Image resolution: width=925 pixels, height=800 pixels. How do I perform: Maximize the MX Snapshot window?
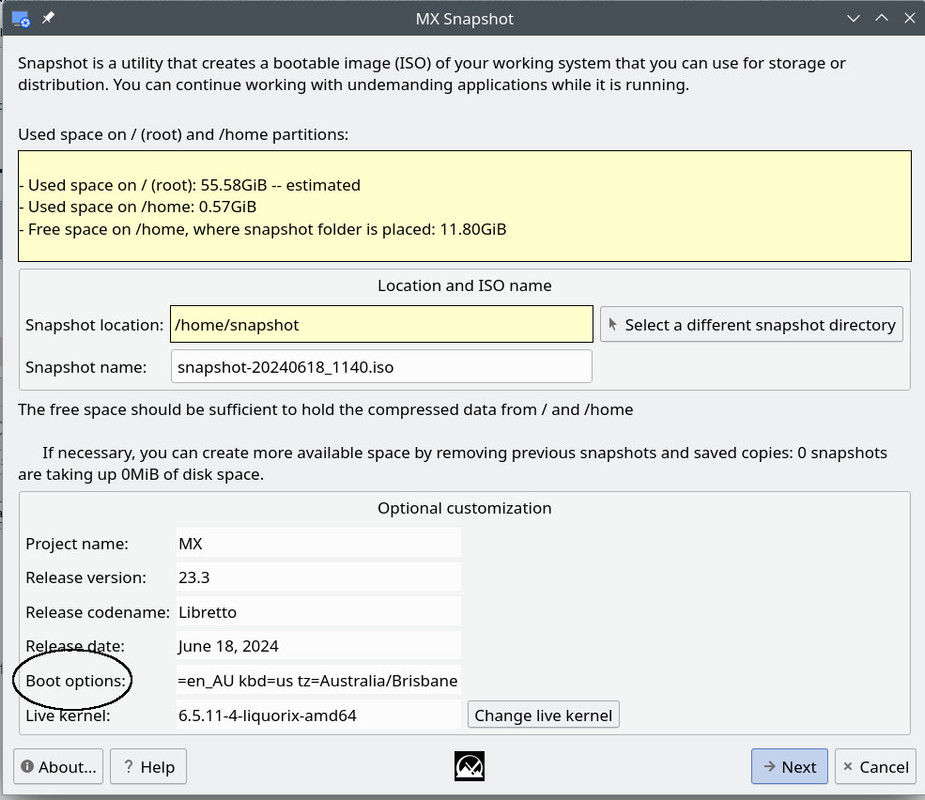(881, 18)
